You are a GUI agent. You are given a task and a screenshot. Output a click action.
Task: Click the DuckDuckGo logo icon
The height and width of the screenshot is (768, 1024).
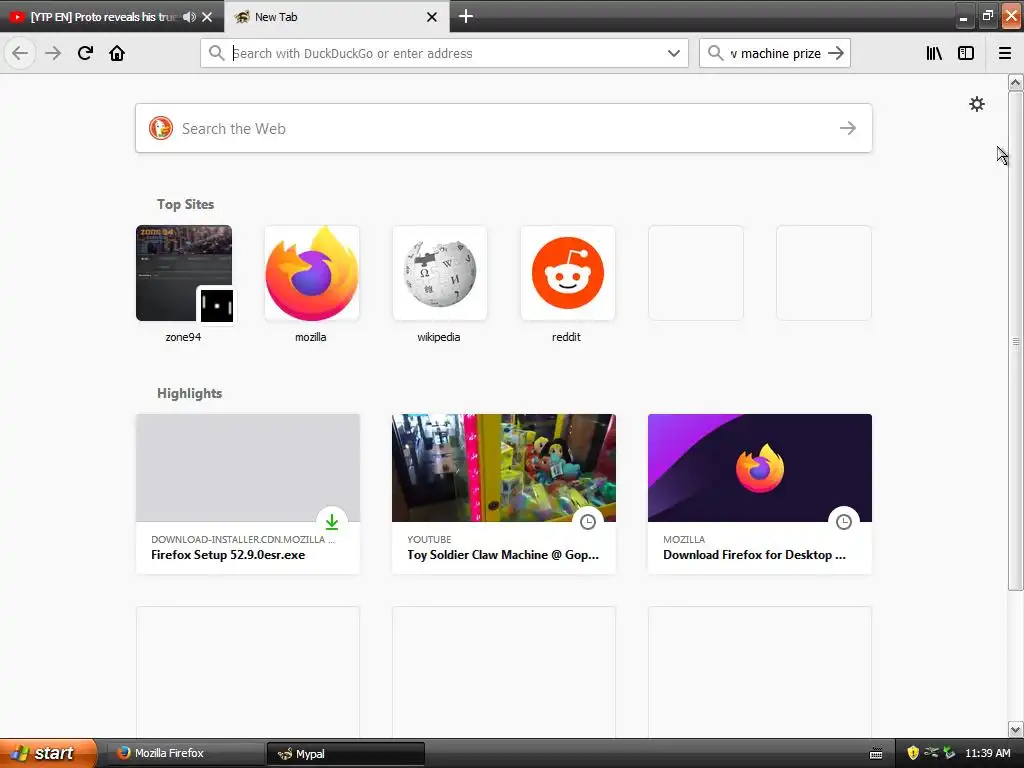click(161, 128)
